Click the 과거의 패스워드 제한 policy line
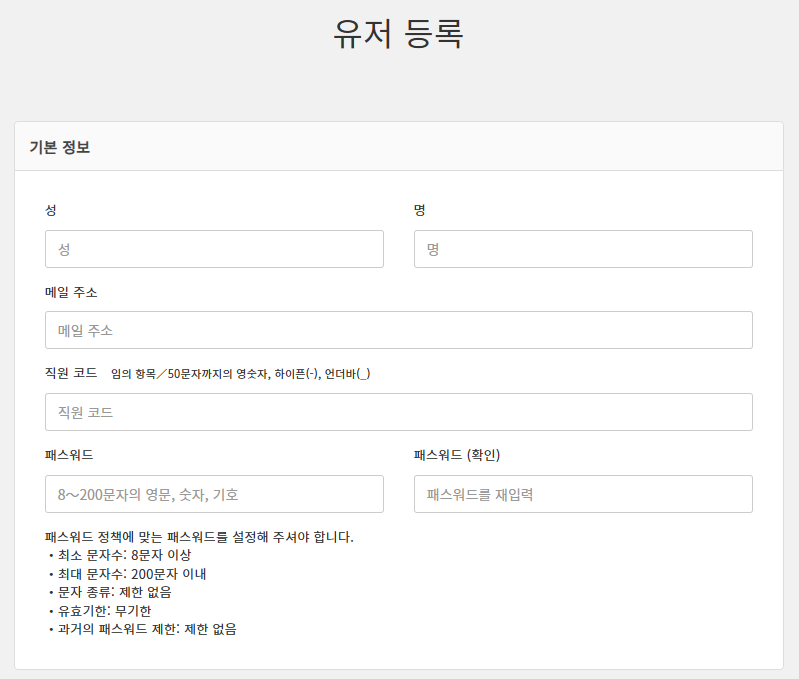This screenshot has height=679, width=799. 143,629
